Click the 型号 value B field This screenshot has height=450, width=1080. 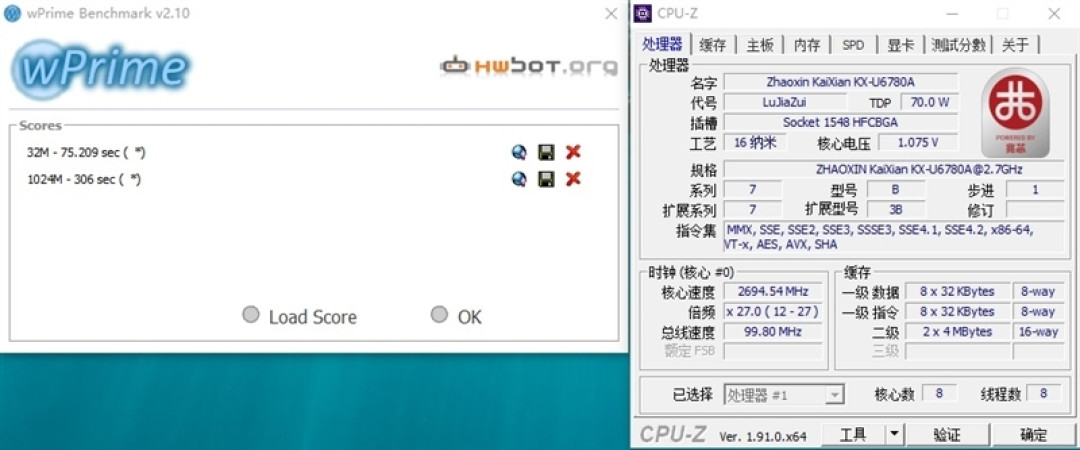click(x=895, y=190)
